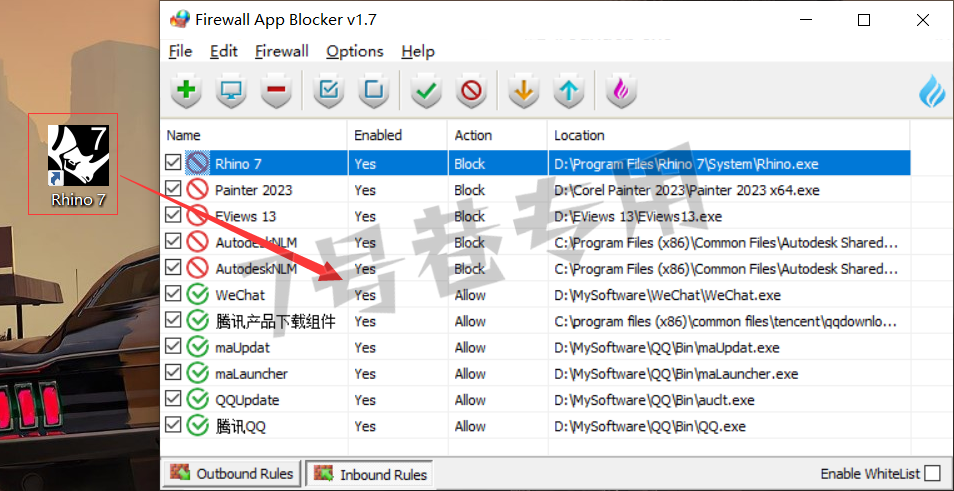Click the qqdownlo… location cell for 腾讯产品下载组件

click(729, 322)
